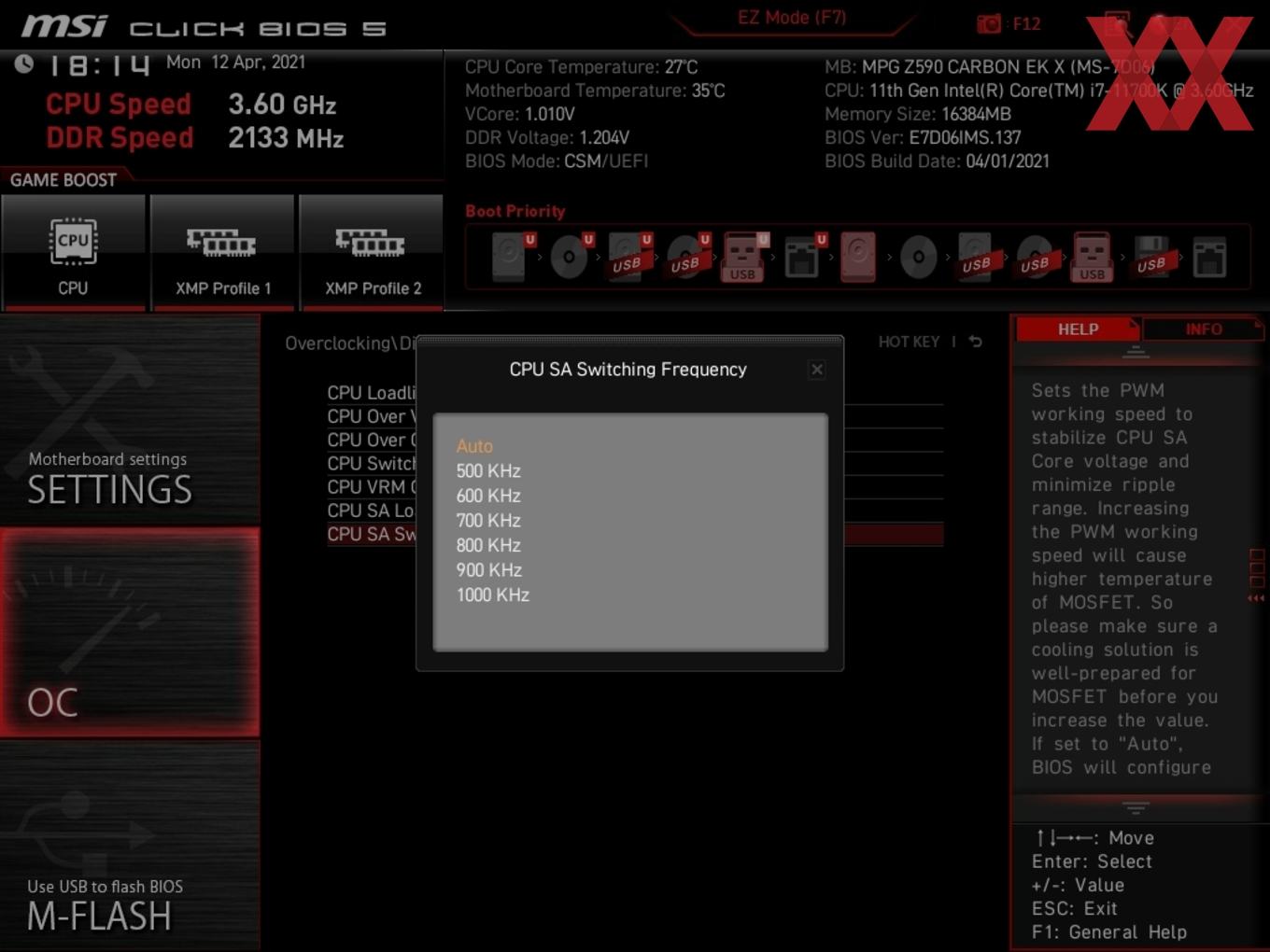Select the UEFI network boot device
The image size is (1270, 952).
coord(803,258)
